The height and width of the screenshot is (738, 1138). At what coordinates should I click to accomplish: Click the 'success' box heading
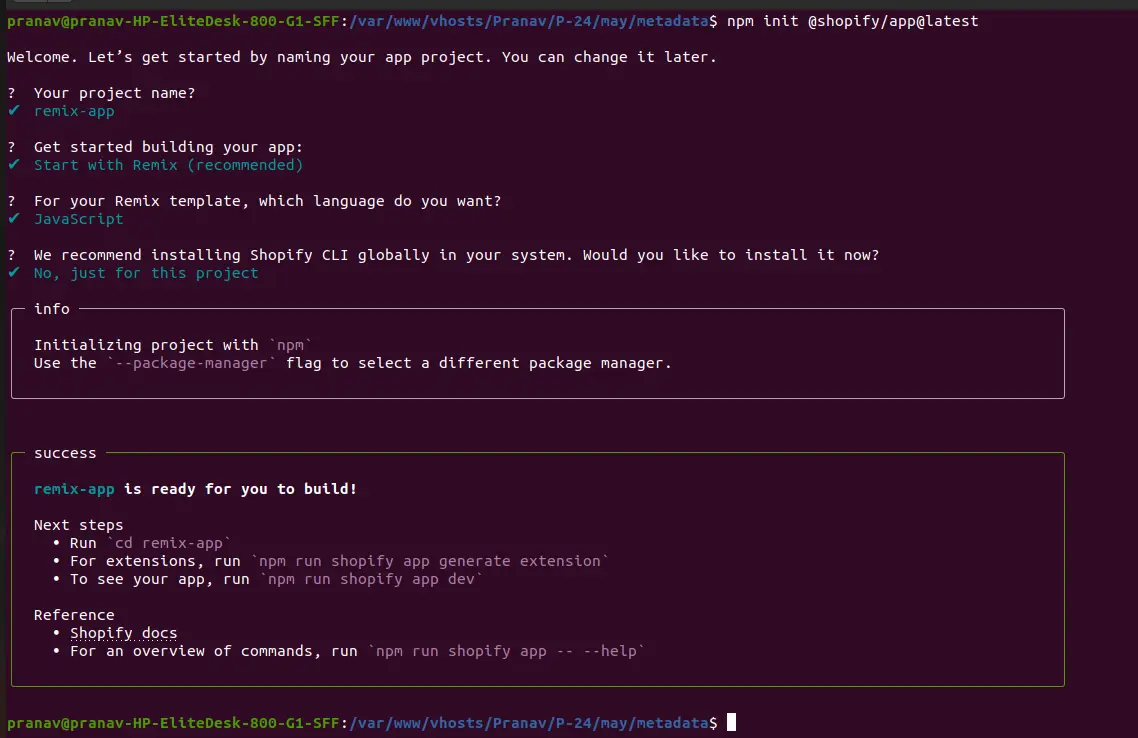click(65, 453)
